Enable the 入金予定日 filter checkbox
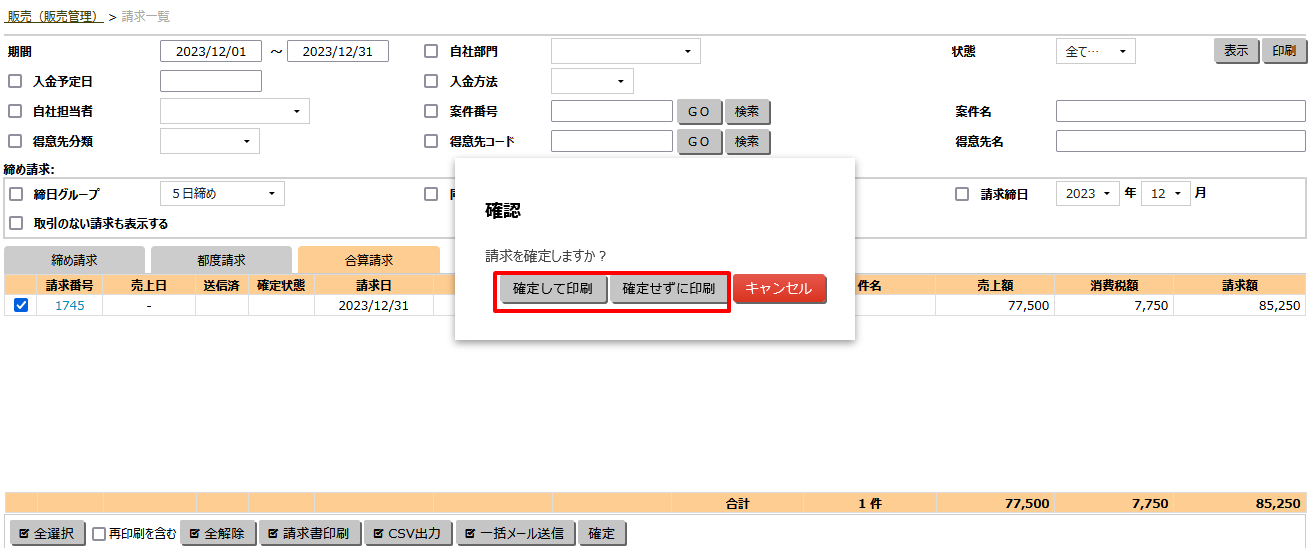 coord(15,82)
